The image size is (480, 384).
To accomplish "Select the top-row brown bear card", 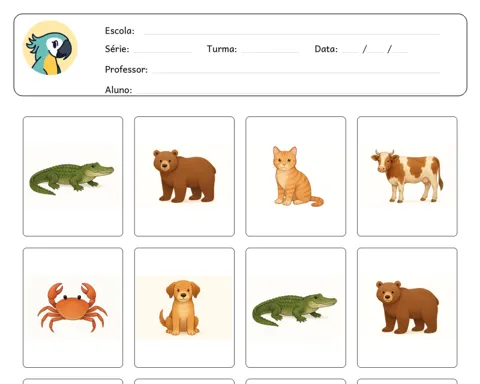I will point(184,176).
